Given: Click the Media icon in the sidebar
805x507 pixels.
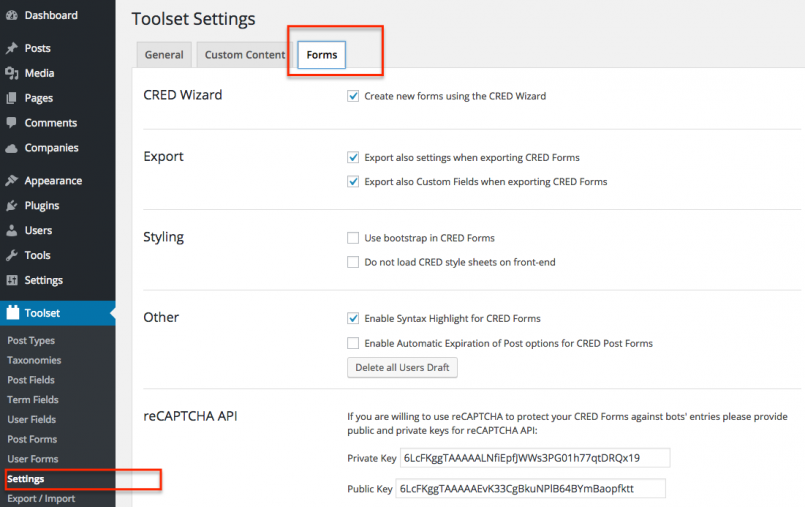Looking at the screenshot, I should click(x=12, y=73).
